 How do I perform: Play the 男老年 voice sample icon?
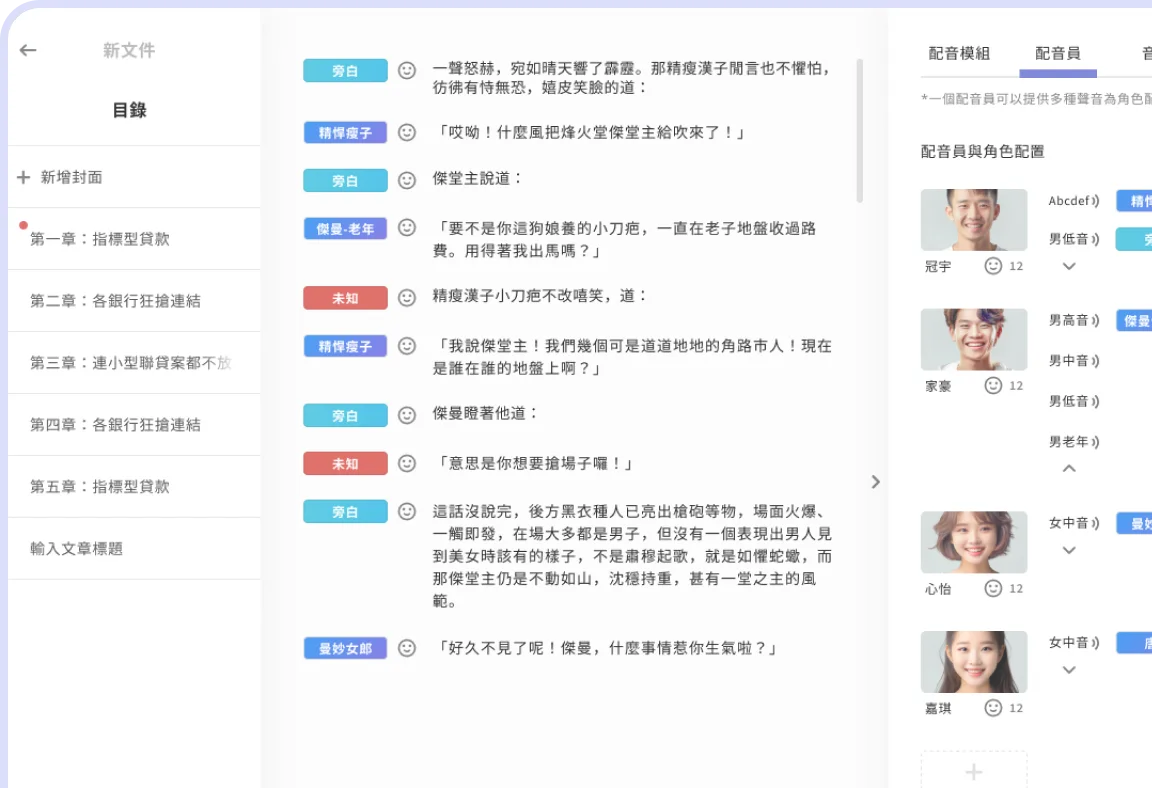click(x=1095, y=442)
